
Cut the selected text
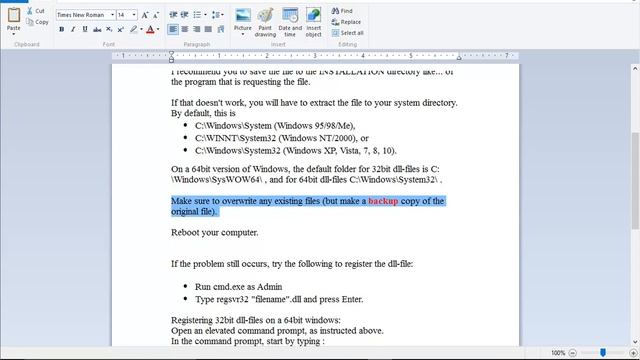click(36, 11)
